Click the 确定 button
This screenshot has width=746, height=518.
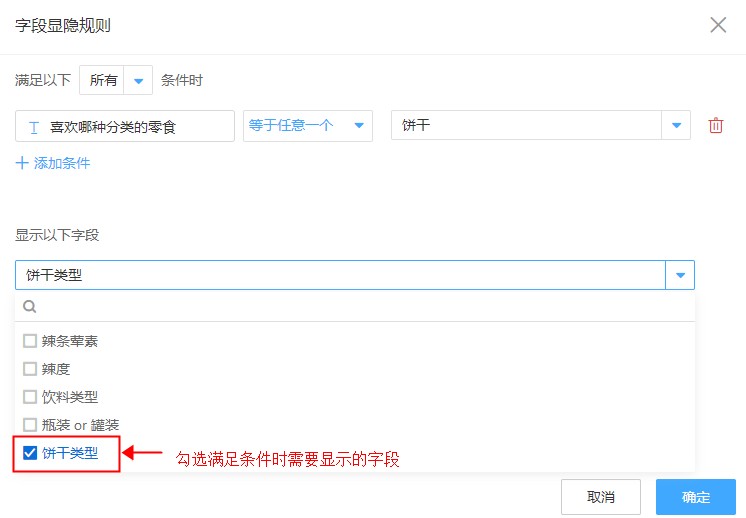(x=695, y=497)
